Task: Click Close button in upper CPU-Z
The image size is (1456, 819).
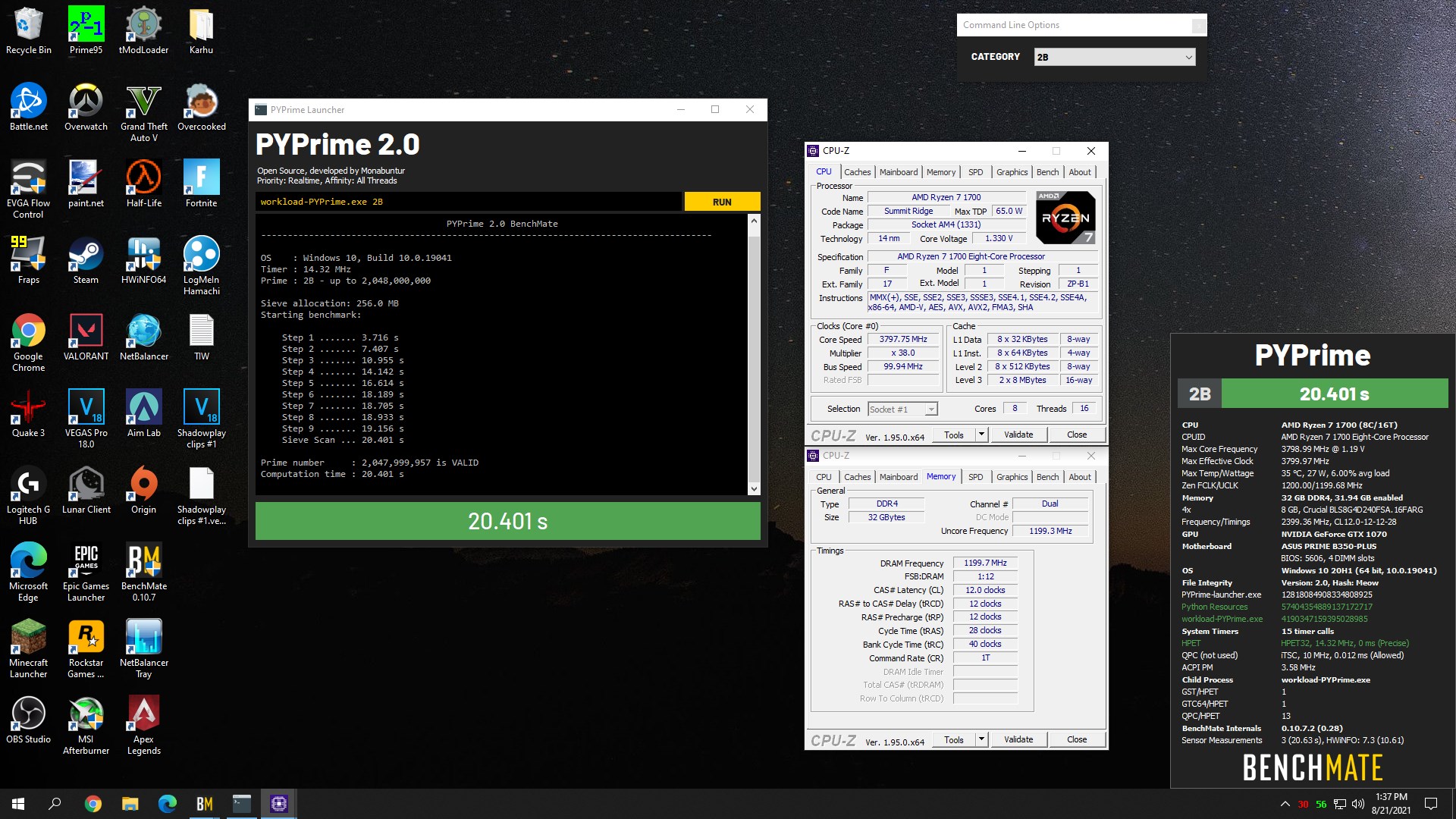Action: 1077,435
